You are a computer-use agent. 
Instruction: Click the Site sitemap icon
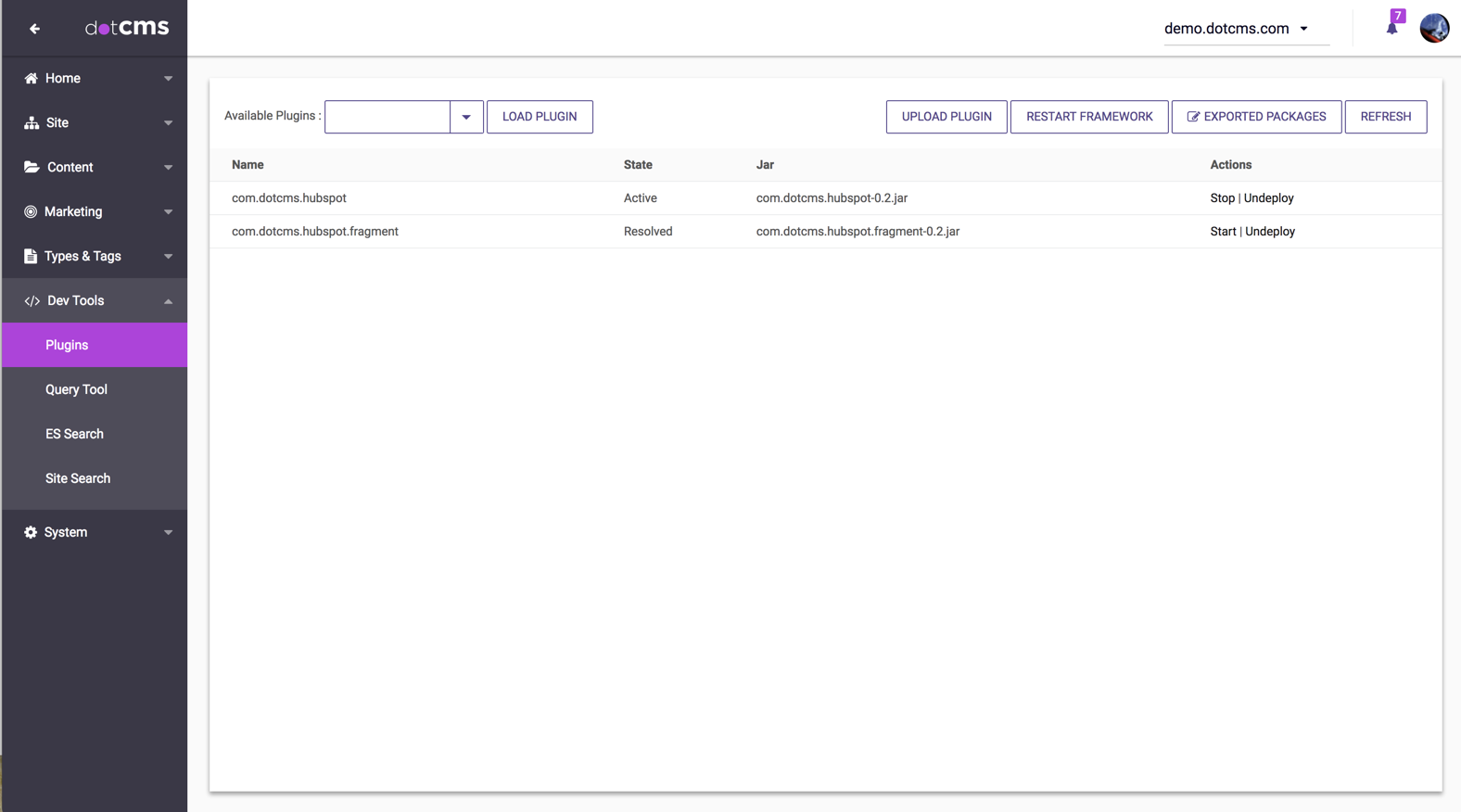point(31,123)
